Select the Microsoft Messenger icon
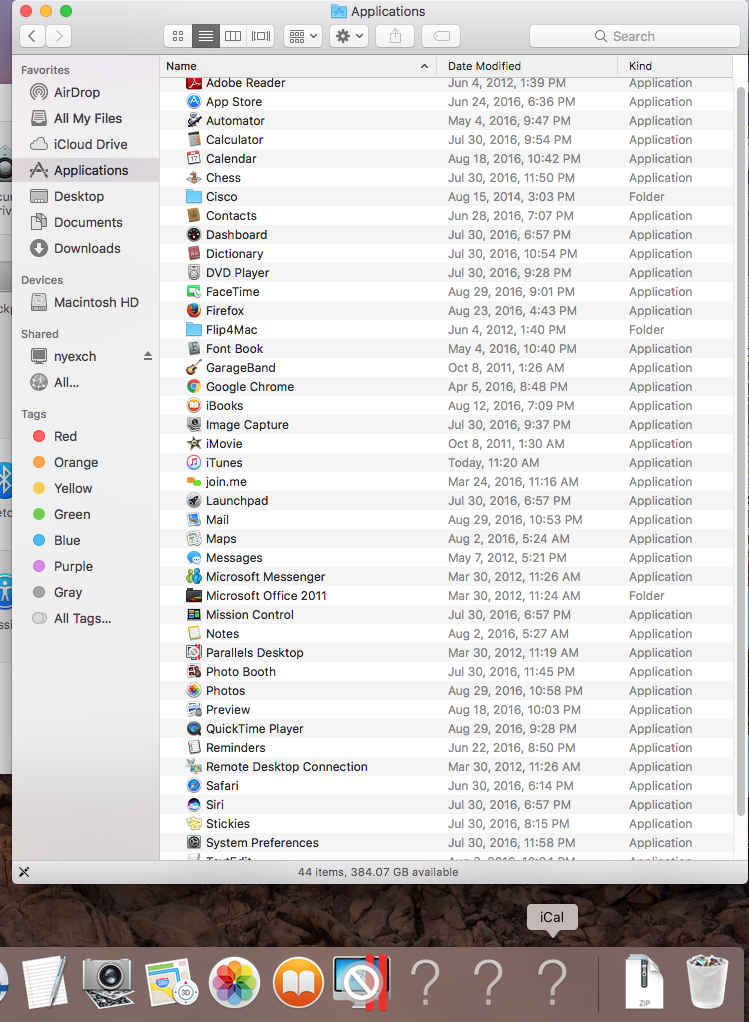 coord(194,576)
